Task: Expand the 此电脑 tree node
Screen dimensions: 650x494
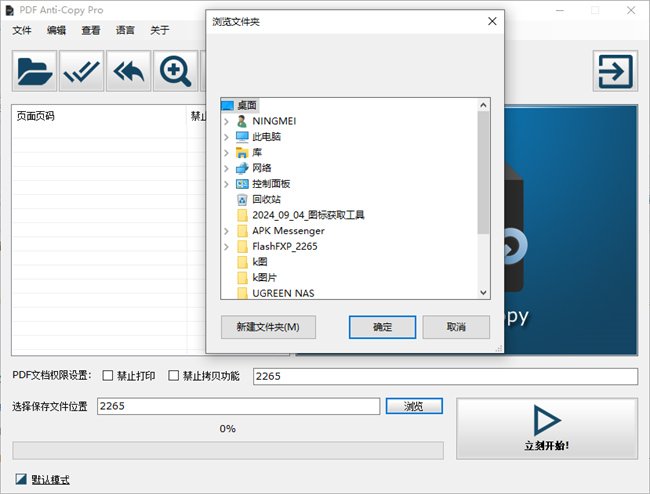Action: 226,137
